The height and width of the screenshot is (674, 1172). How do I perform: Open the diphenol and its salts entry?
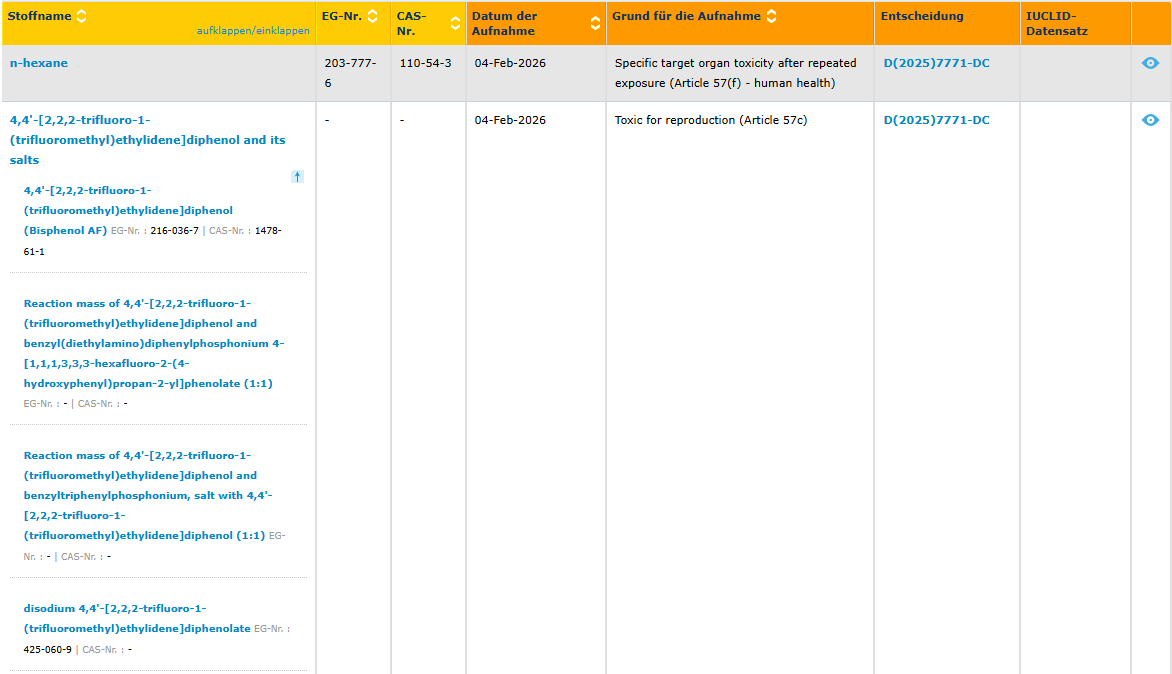[147, 140]
